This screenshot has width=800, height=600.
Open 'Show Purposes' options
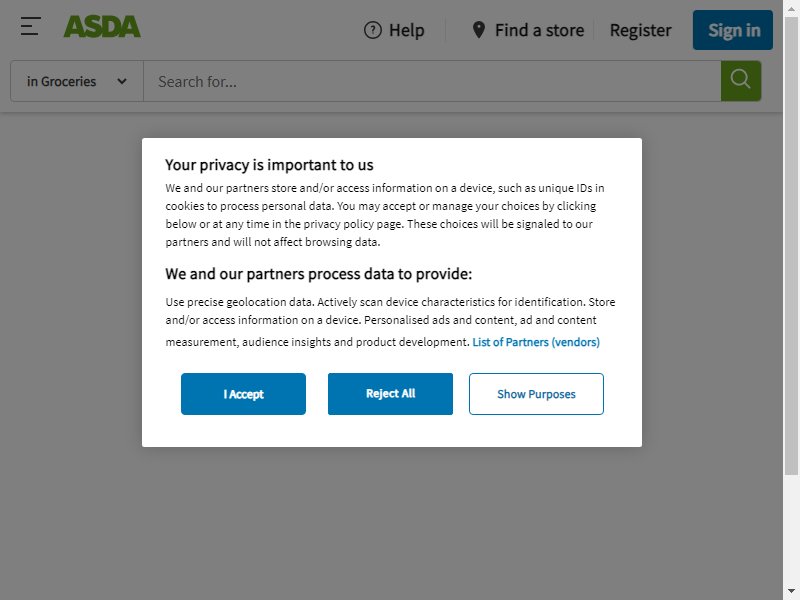pyautogui.click(x=536, y=394)
